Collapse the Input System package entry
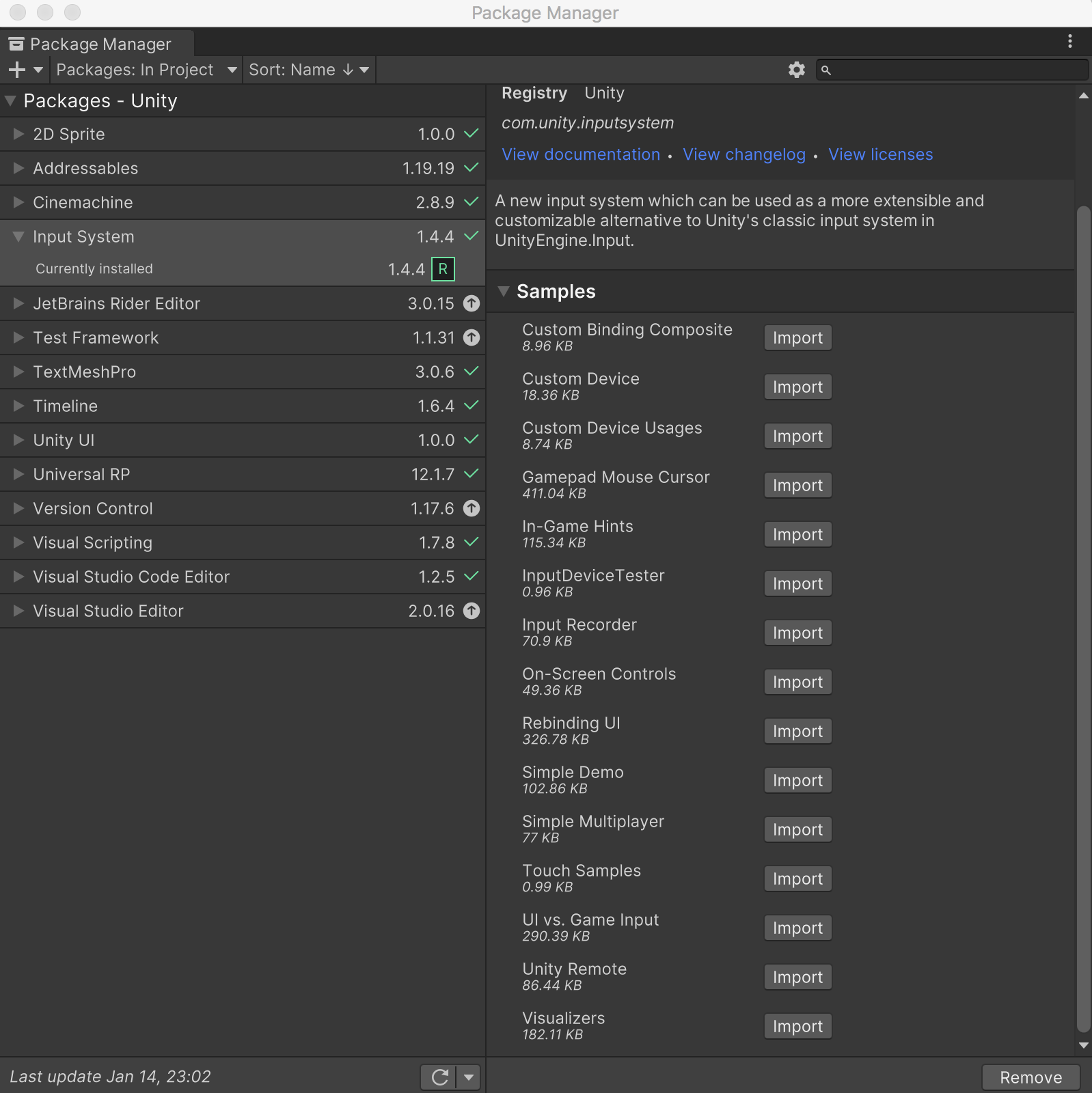This screenshot has width=1092, height=1093. (18, 236)
